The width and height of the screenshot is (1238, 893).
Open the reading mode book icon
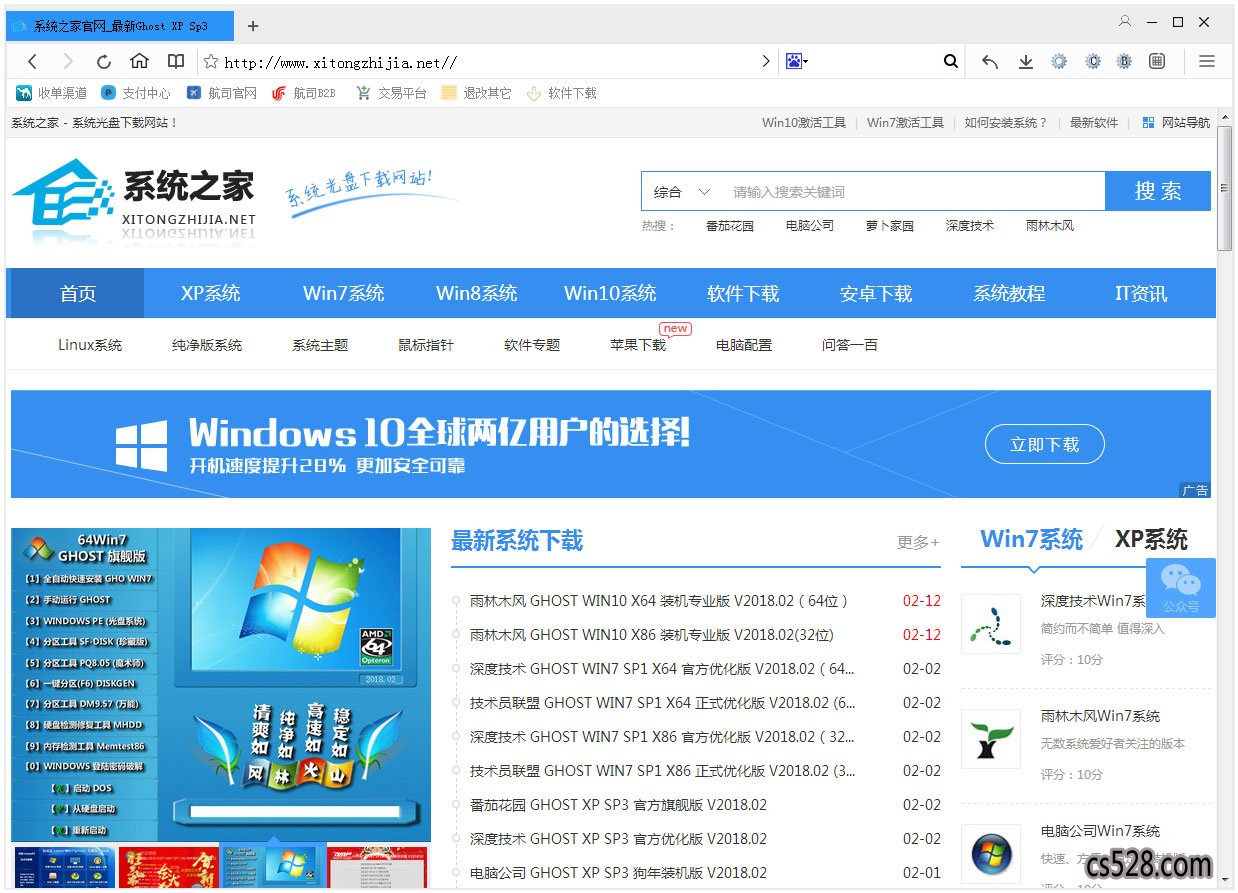tap(176, 61)
